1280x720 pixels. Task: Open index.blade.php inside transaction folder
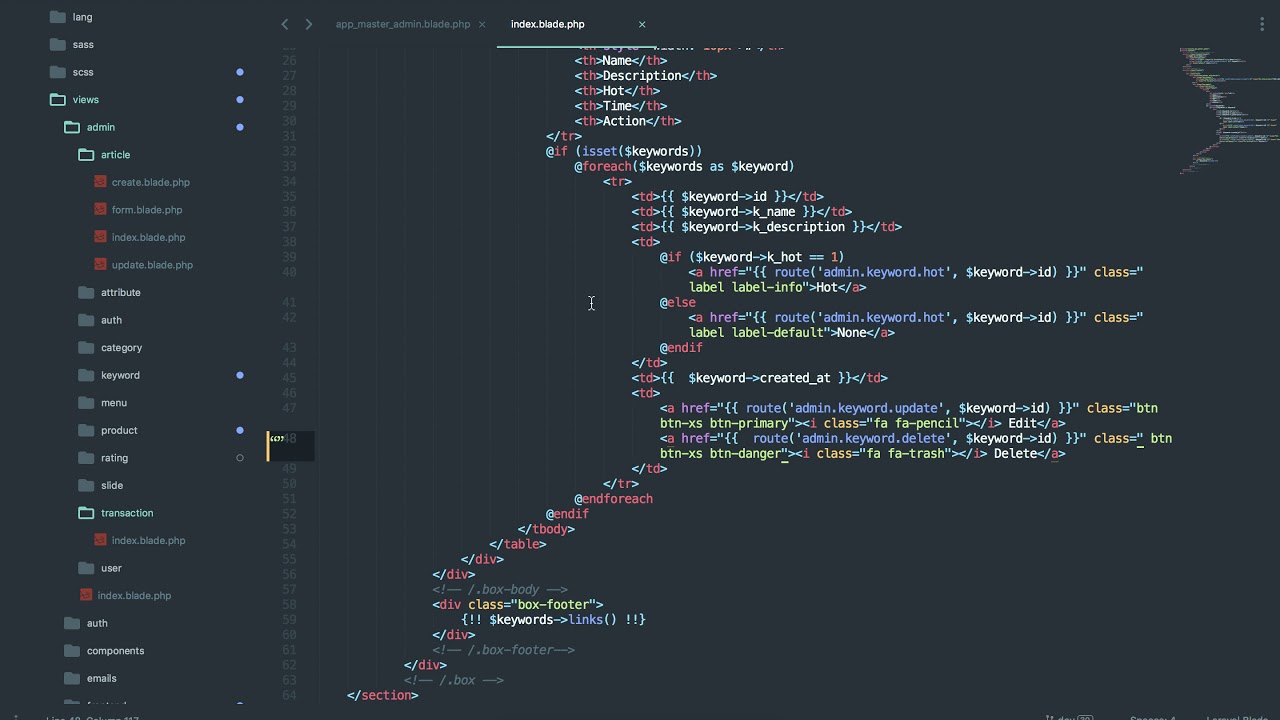point(148,541)
